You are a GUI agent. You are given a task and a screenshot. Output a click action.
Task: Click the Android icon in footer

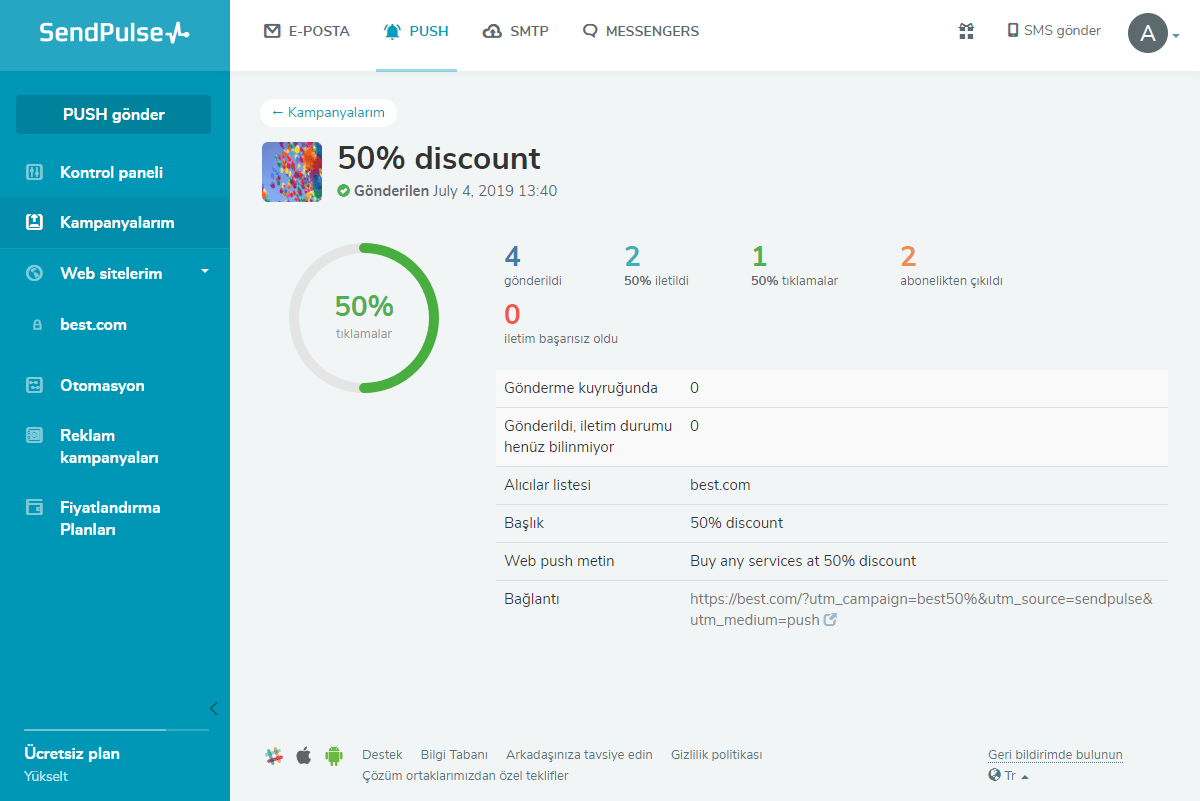coord(333,756)
